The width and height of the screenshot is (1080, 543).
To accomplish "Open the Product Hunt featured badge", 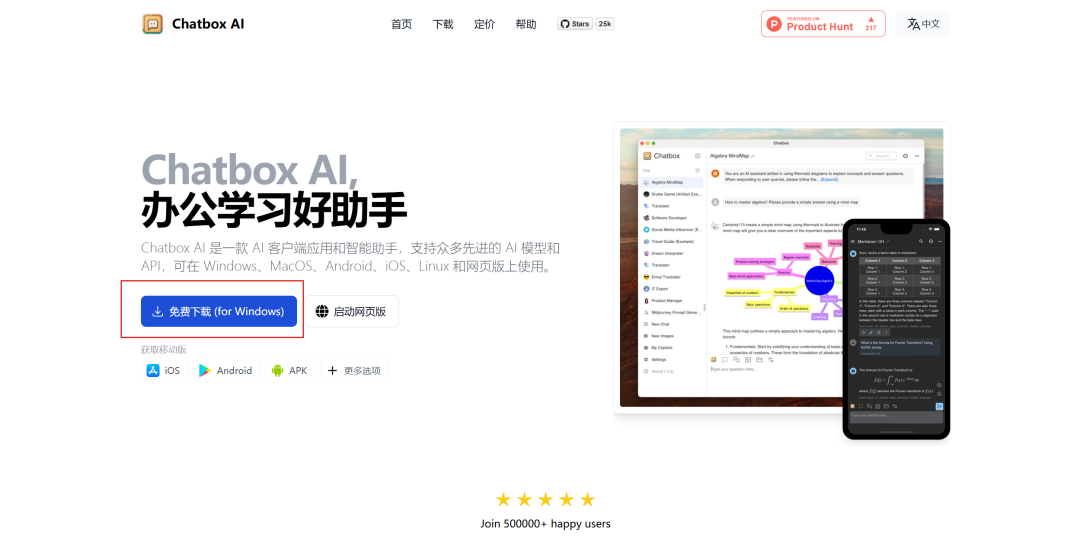I will pyautogui.click(x=823, y=24).
